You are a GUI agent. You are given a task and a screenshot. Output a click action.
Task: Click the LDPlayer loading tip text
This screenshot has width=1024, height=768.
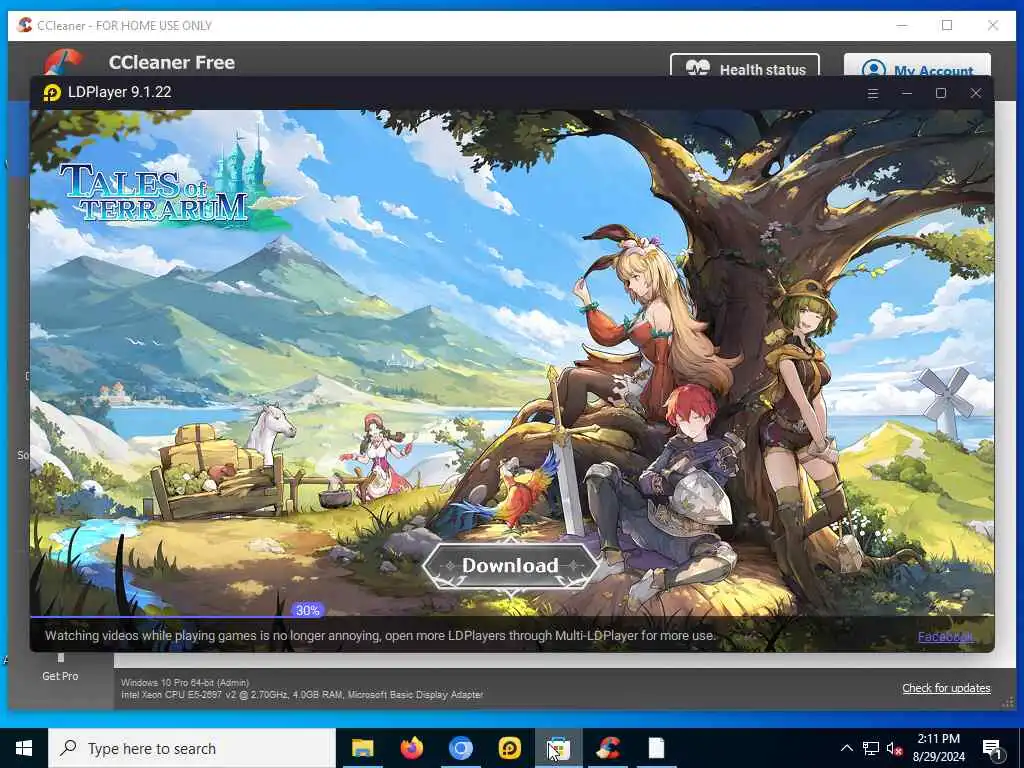[x=380, y=635]
